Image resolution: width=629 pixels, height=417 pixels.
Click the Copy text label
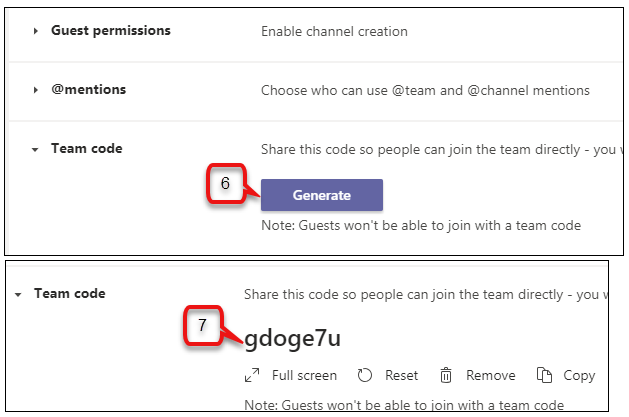[579, 376]
